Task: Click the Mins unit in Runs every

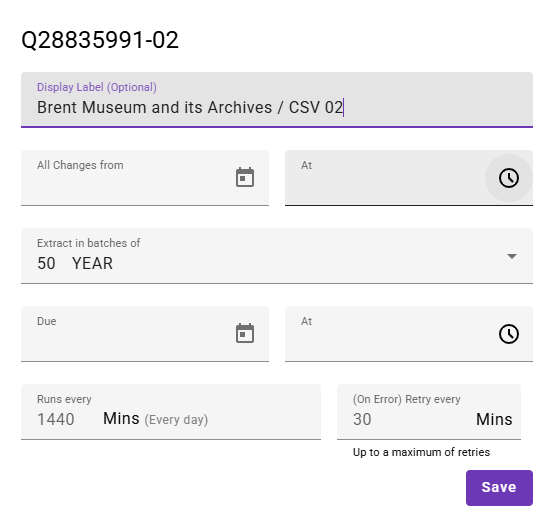Action: tap(121, 419)
